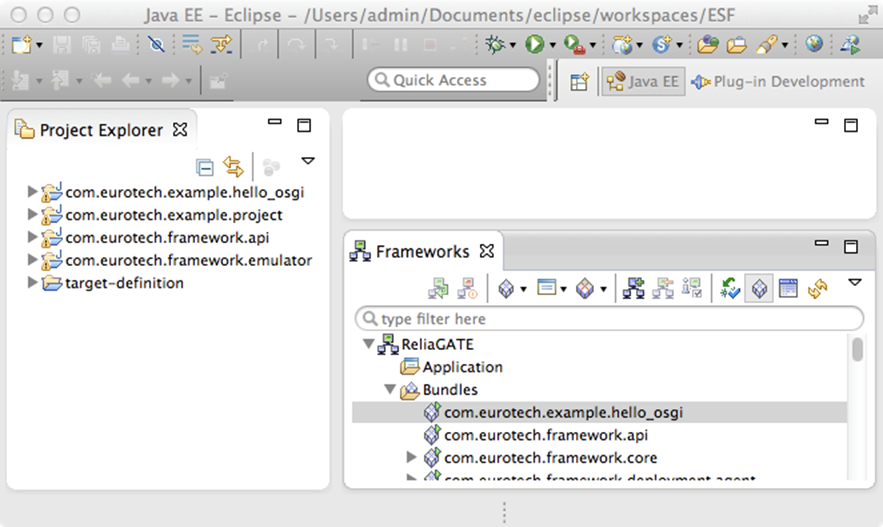Click the New wizard icon in main toolbar
The image size is (883, 527).
pos(21,44)
